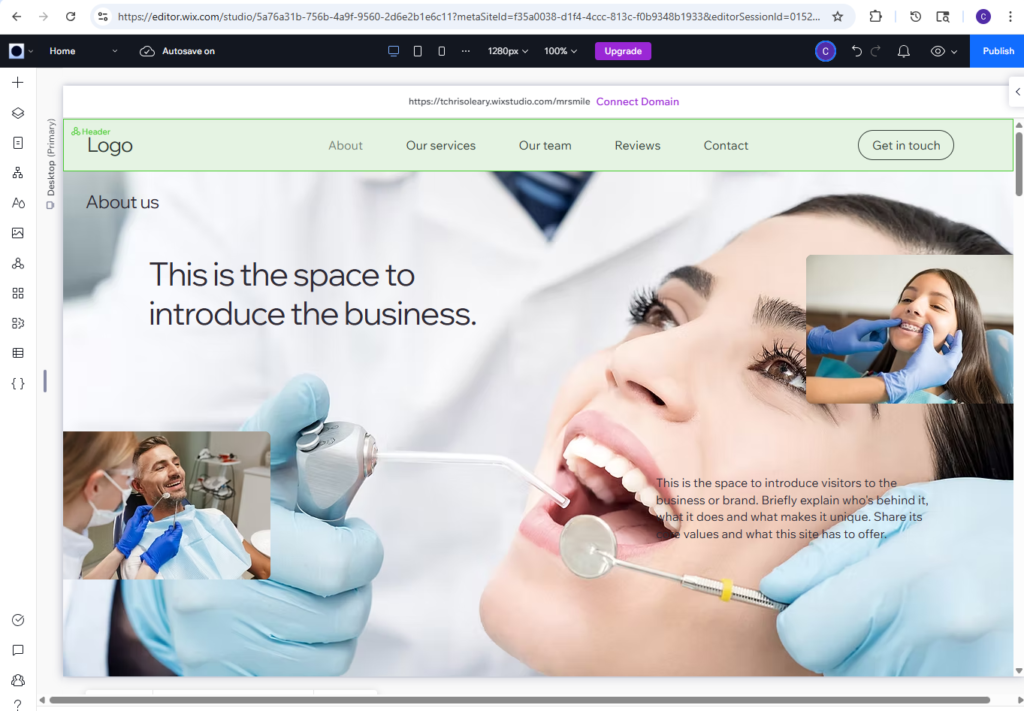Open the Layers panel in sidebar
The height and width of the screenshot is (711, 1024).
[18, 113]
